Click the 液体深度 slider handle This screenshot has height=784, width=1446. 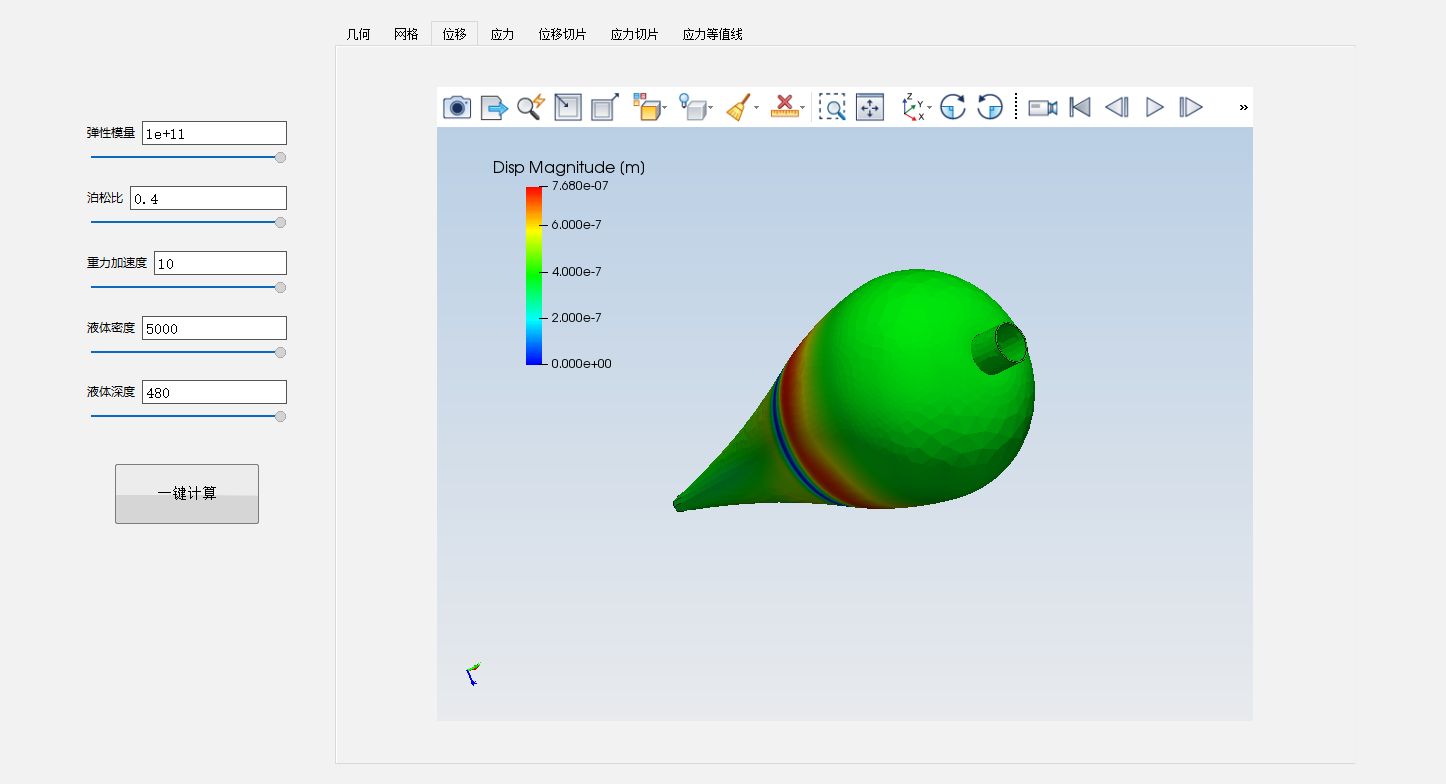pos(281,417)
